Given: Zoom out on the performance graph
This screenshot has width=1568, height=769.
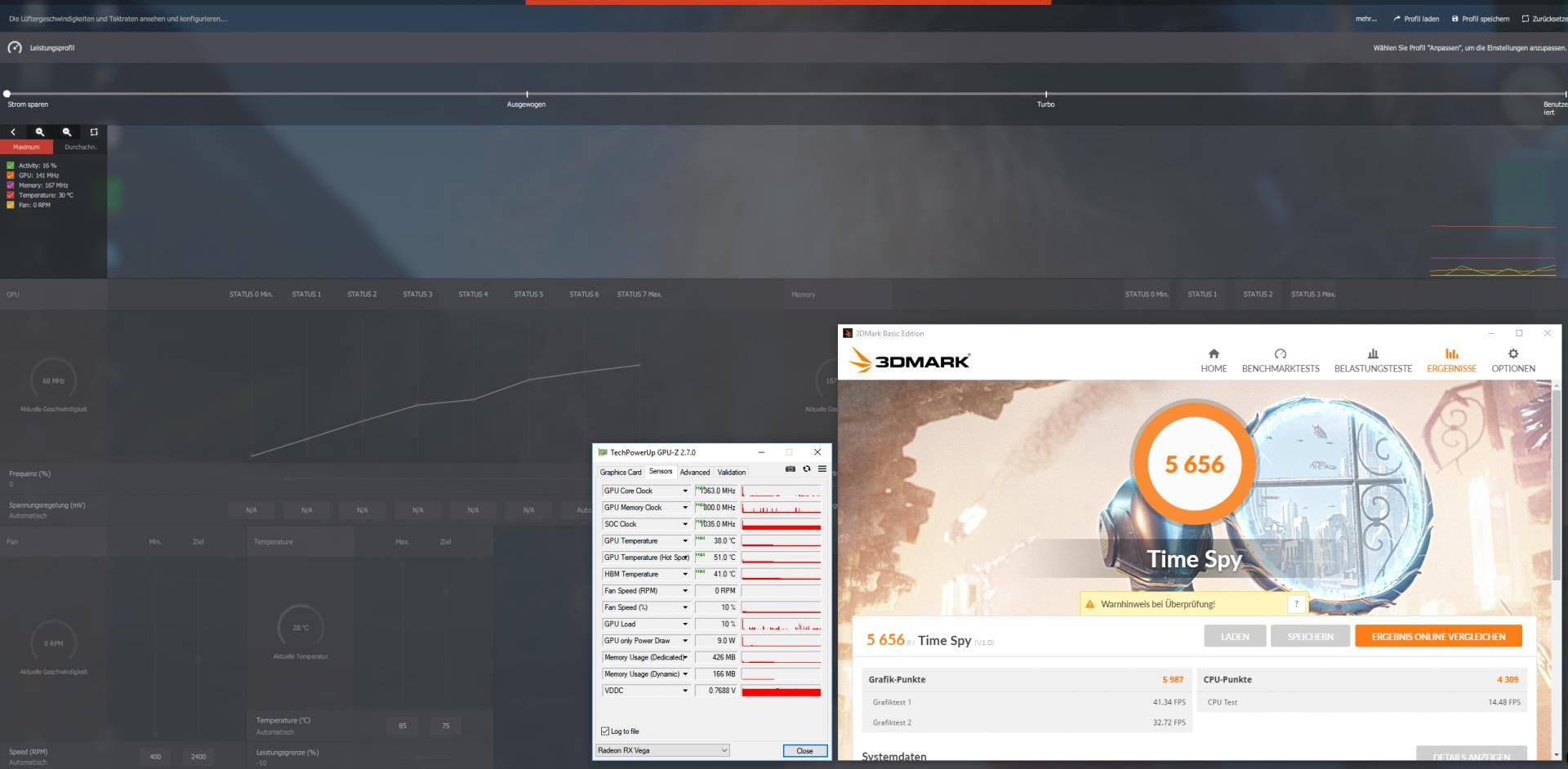Looking at the screenshot, I should pyautogui.click(x=67, y=131).
